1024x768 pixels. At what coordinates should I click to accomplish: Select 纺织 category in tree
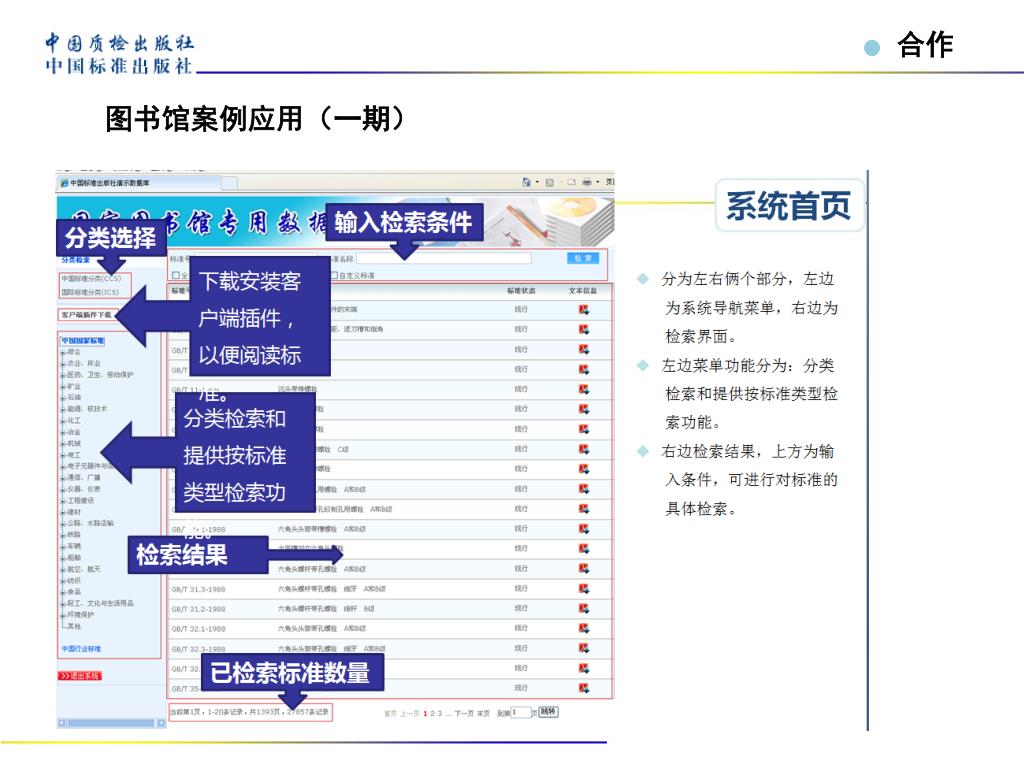coord(74,581)
